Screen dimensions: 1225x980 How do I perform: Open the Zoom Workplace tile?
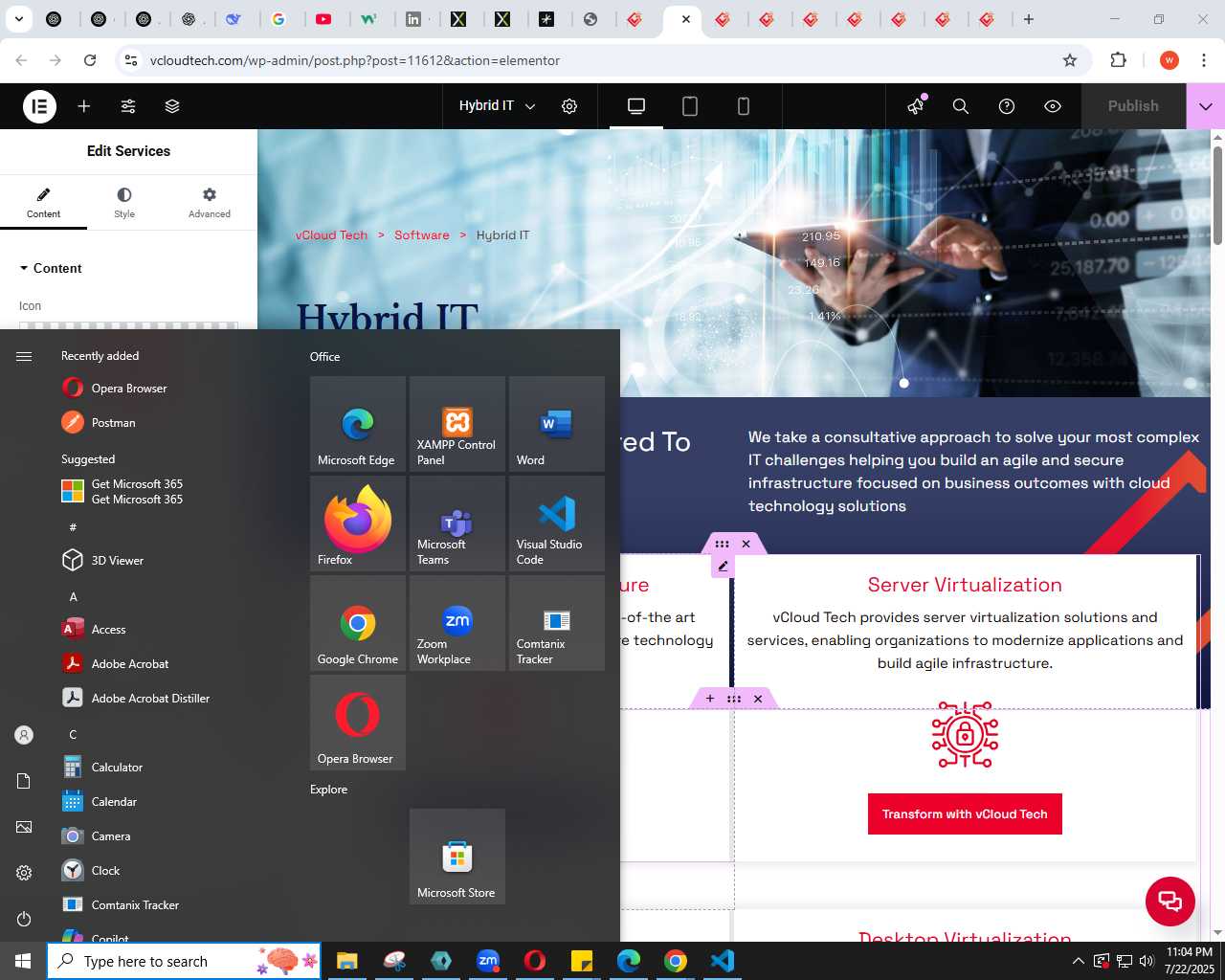click(457, 623)
